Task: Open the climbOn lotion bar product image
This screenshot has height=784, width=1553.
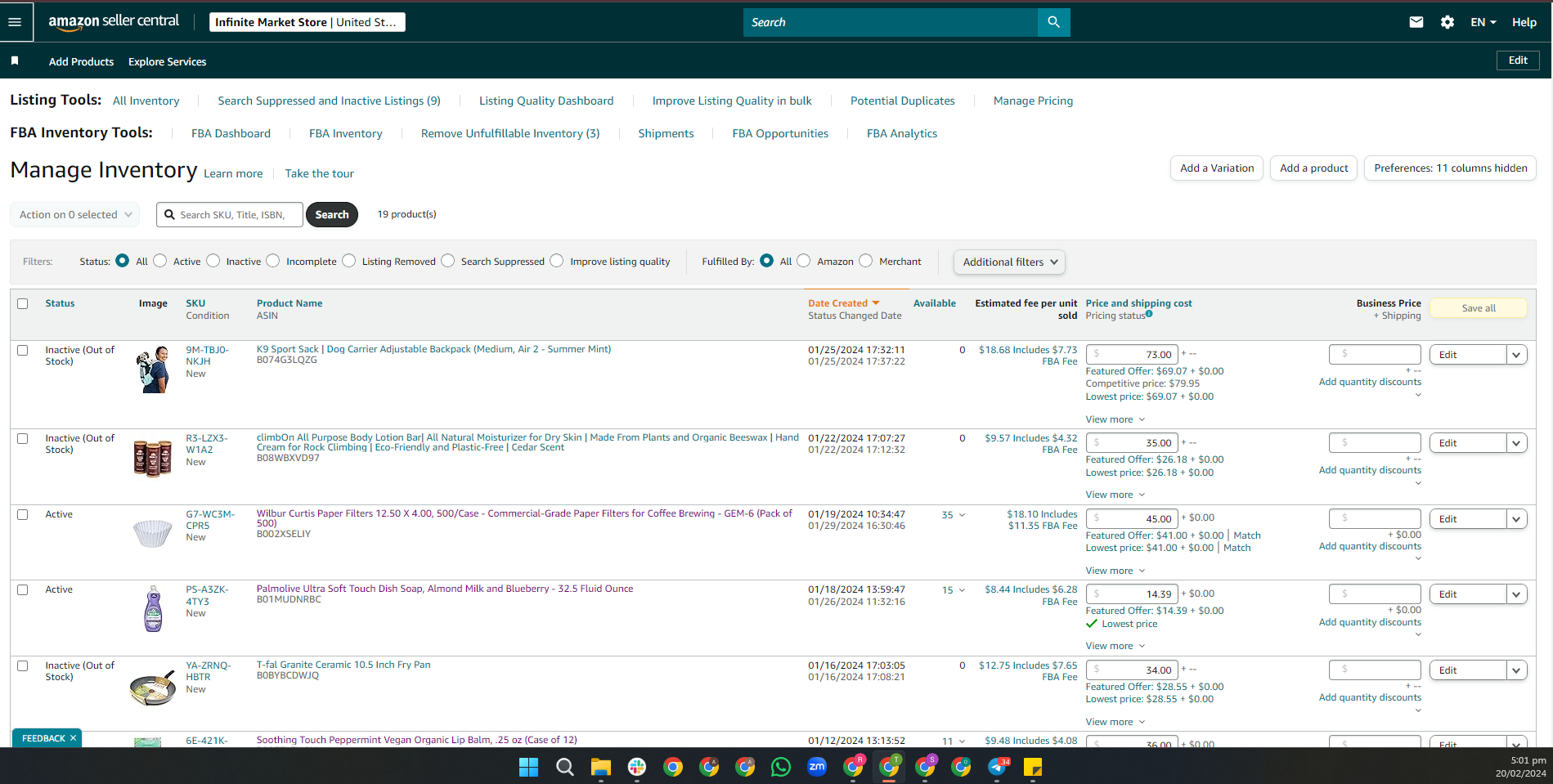Action: click(x=153, y=458)
